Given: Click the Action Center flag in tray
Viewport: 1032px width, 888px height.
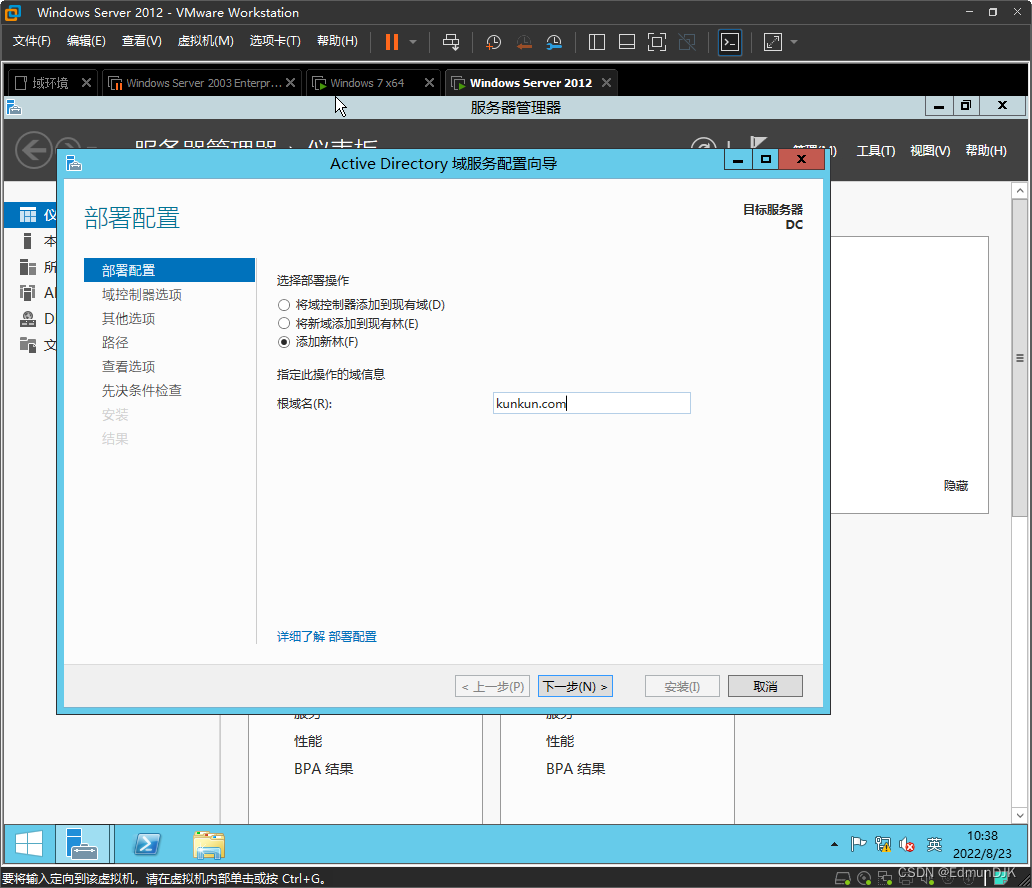Looking at the screenshot, I should click(x=858, y=844).
